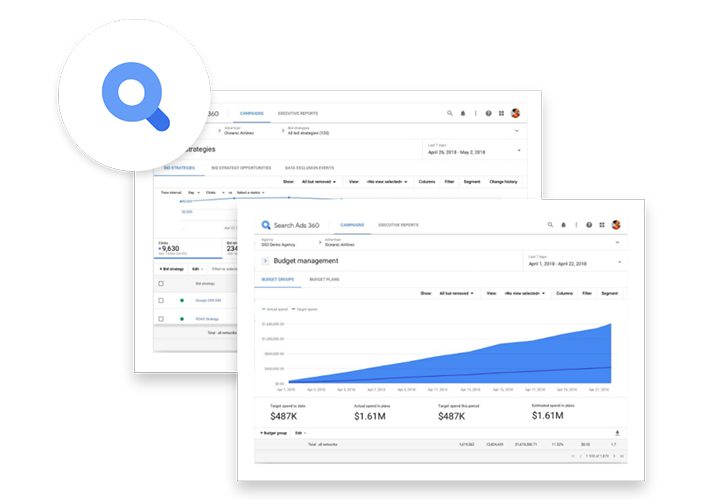703x500 pixels.
Task: Click Filter button in Budget management window
Action: click(587, 293)
